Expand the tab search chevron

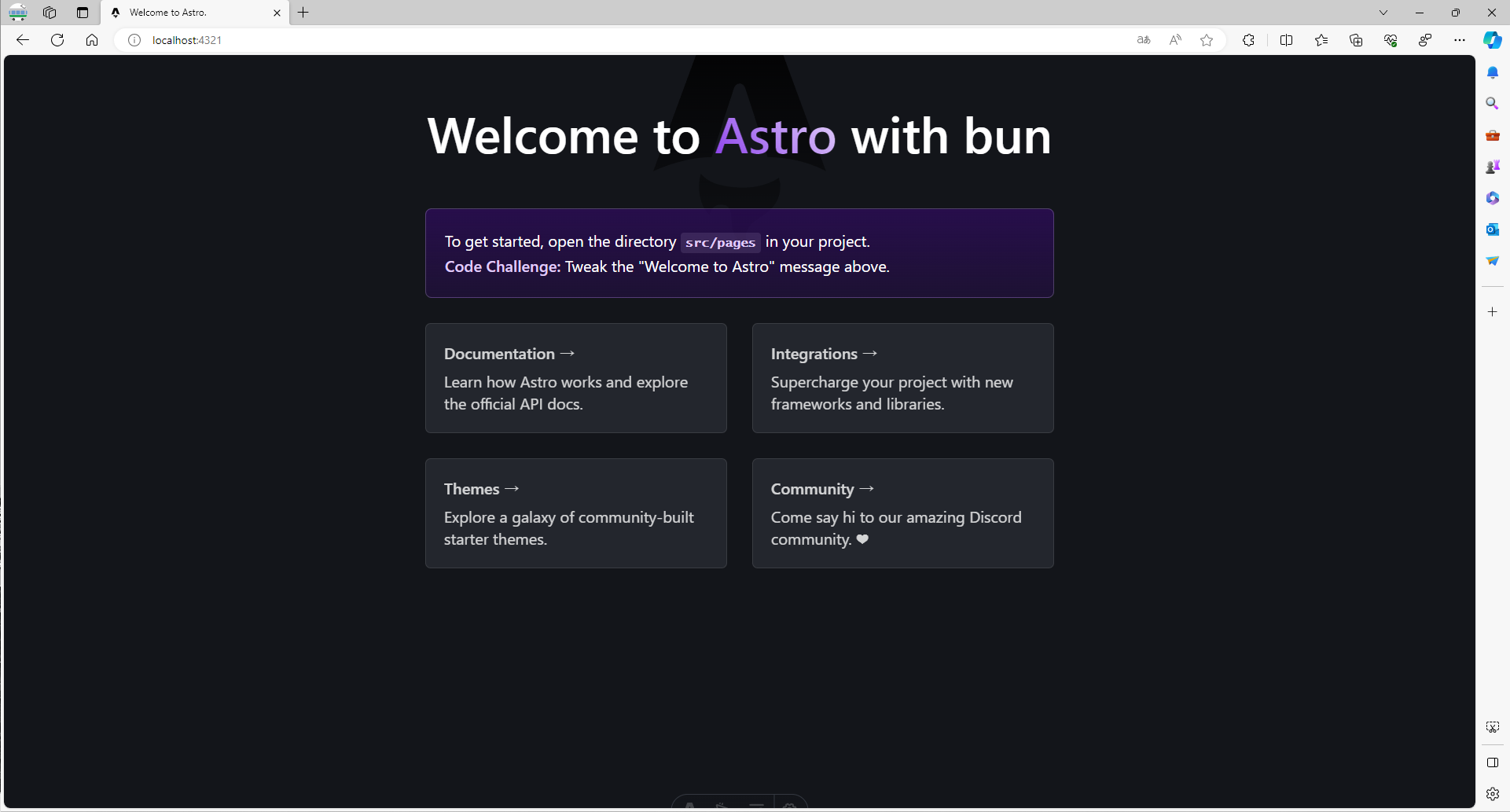click(x=1383, y=13)
